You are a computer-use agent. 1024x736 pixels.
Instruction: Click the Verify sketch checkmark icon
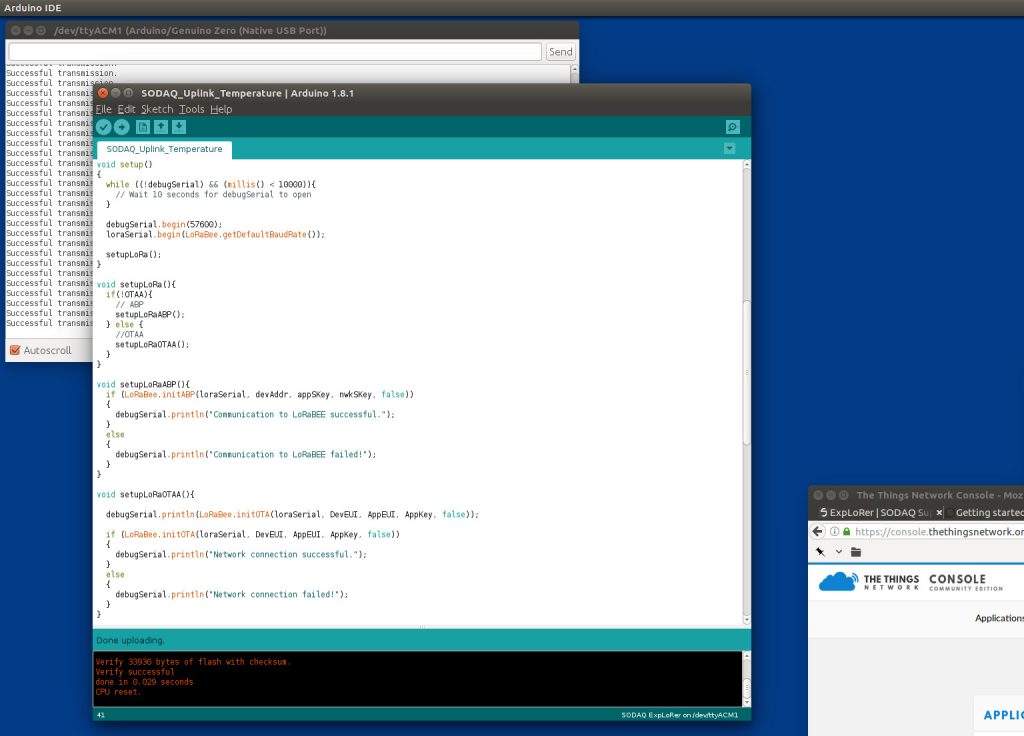(104, 127)
